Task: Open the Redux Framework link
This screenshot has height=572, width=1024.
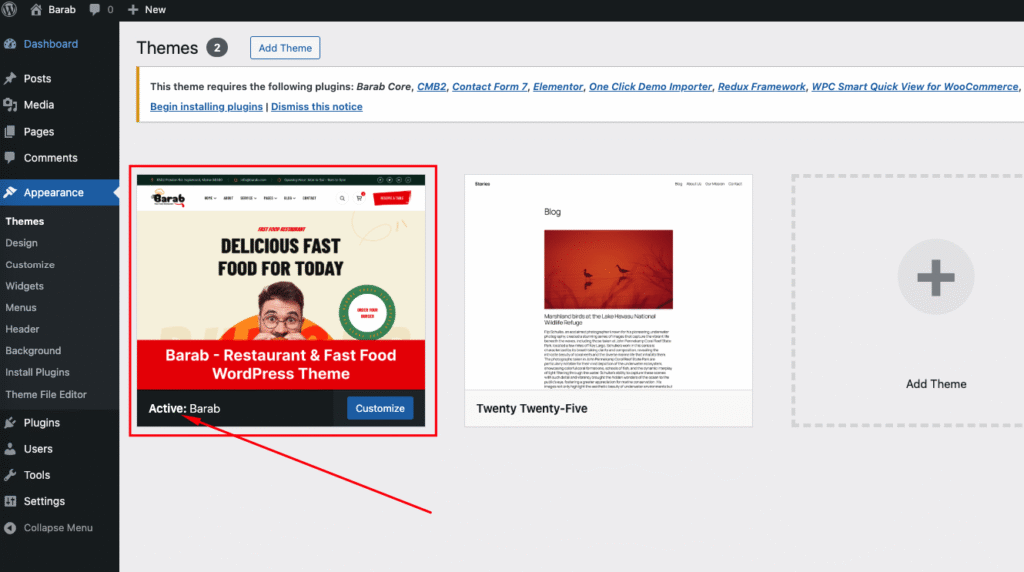Action: click(x=761, y=86)
